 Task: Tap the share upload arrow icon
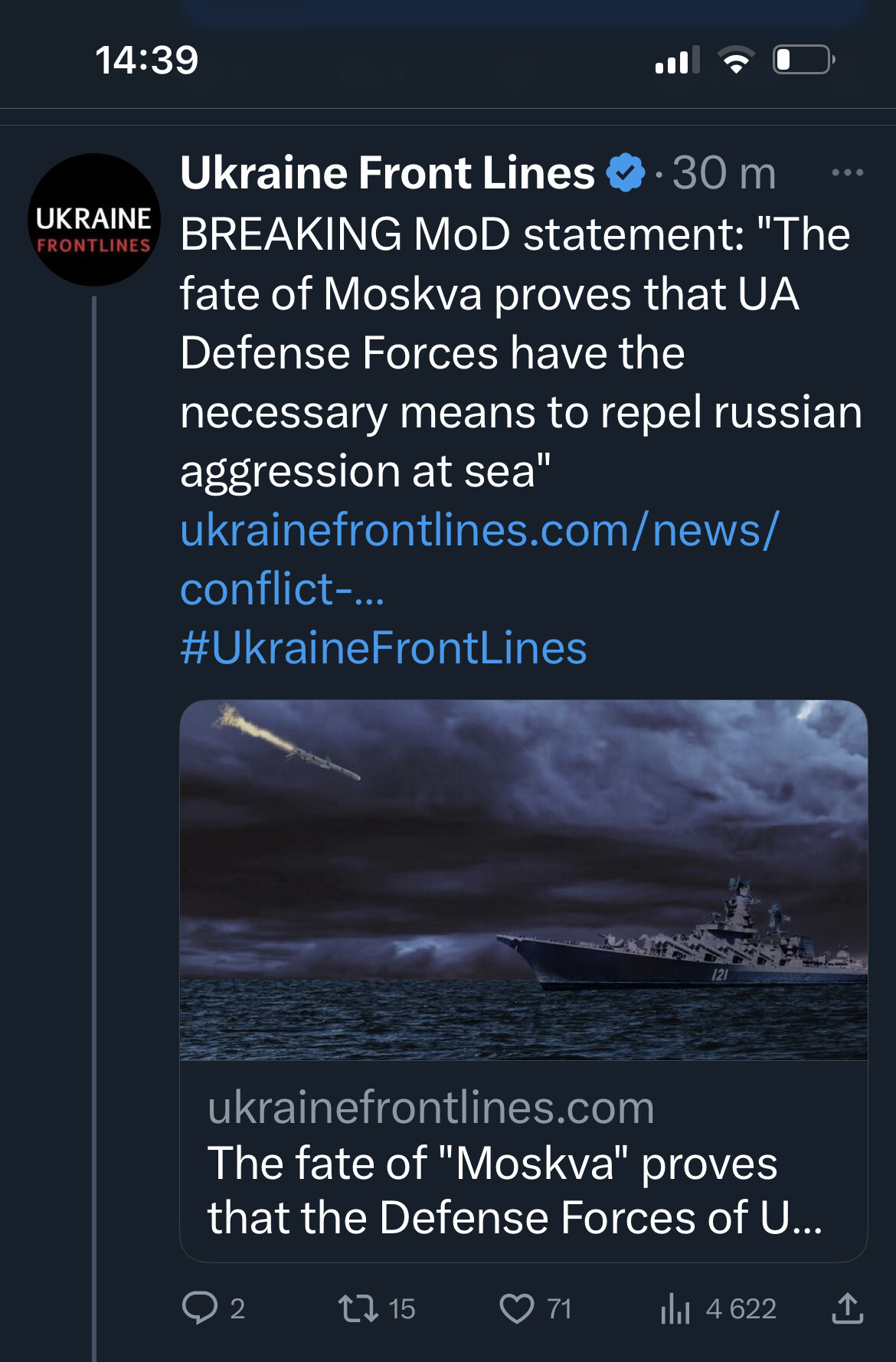pyautogui.click(x=847, y=1308)
